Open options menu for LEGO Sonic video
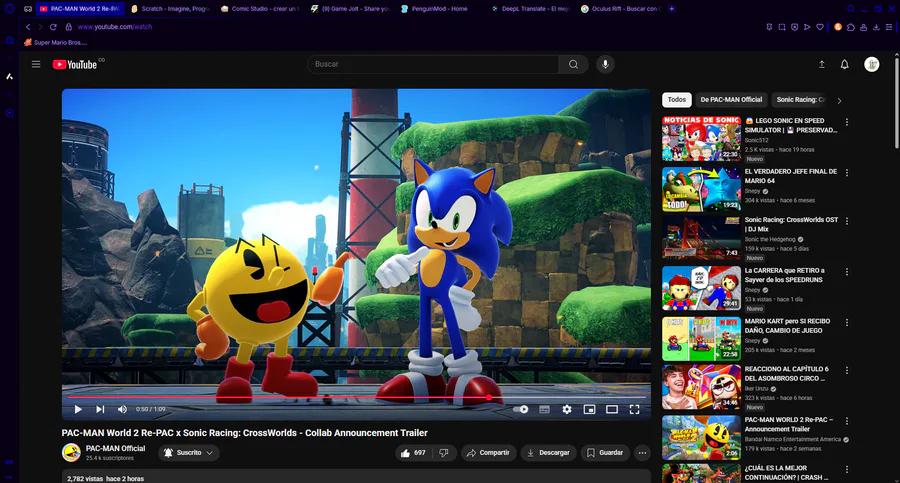The height and width of the screenshot is (483, 900). 847,122
